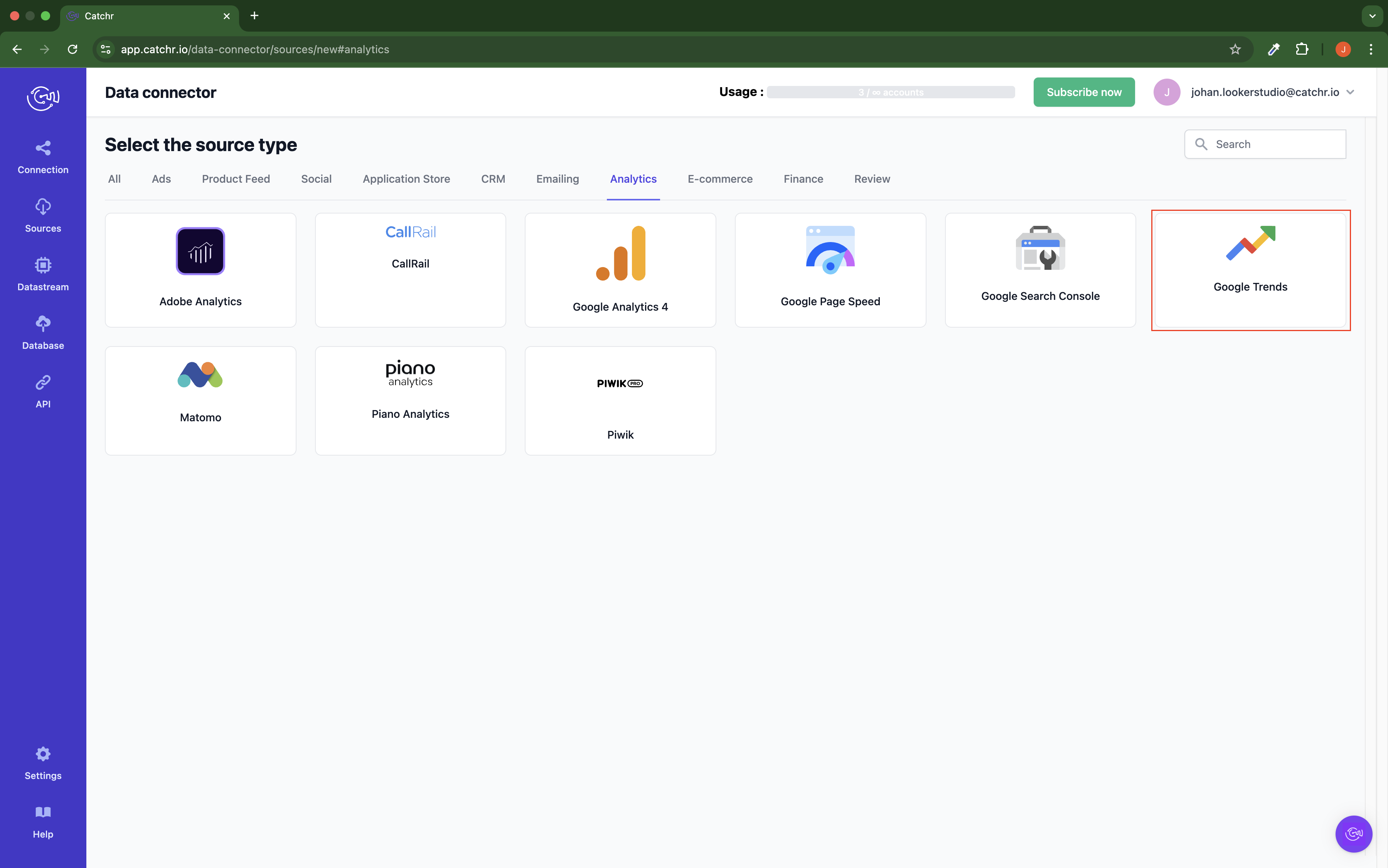Switch to the E-commerce tab
Viewport: 1388px width, 868px height.
pos(720,179)
